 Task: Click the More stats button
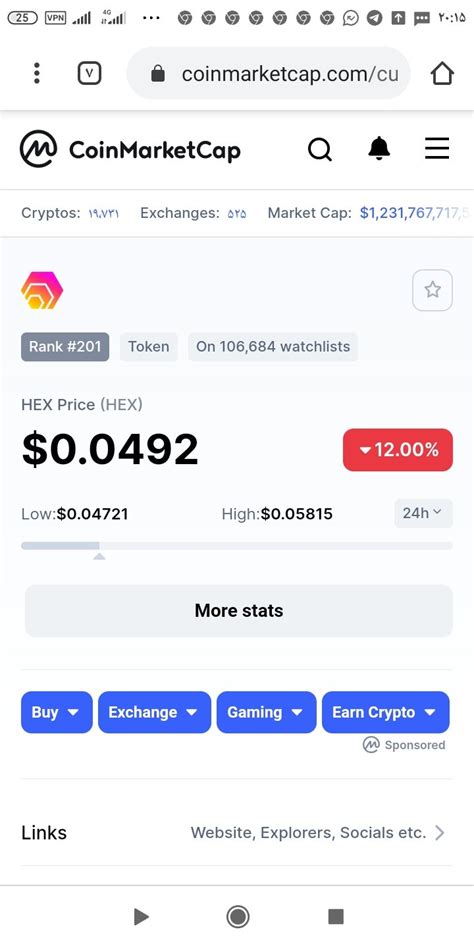tap(239, 611)
